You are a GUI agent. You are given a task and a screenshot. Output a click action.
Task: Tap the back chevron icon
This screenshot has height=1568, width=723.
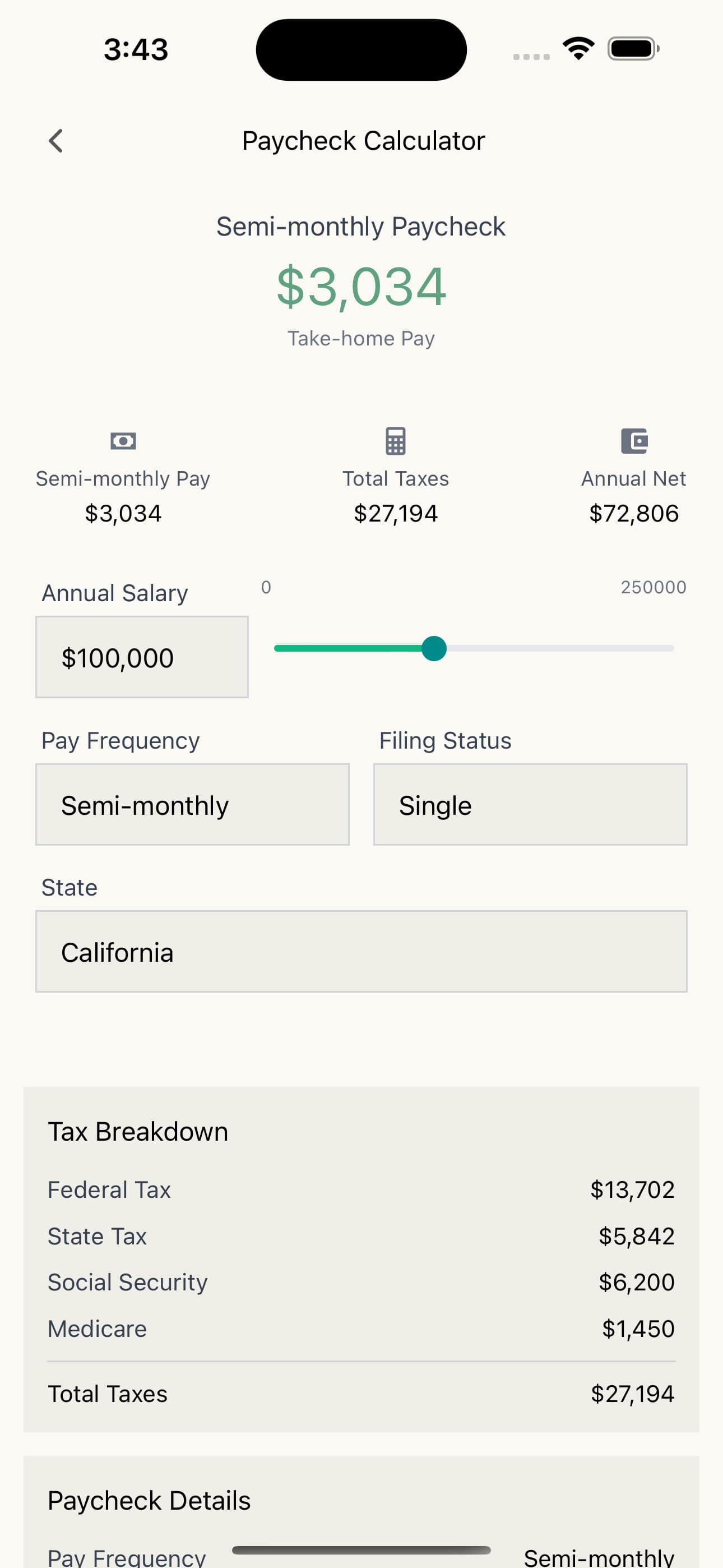pos(55,141)
